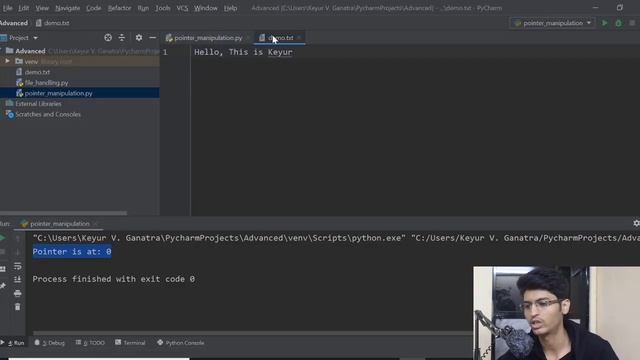The width and height of the screenshot is (640, 360).
Task: Collapse the Advanced project root folder
Action: point(2,51)
